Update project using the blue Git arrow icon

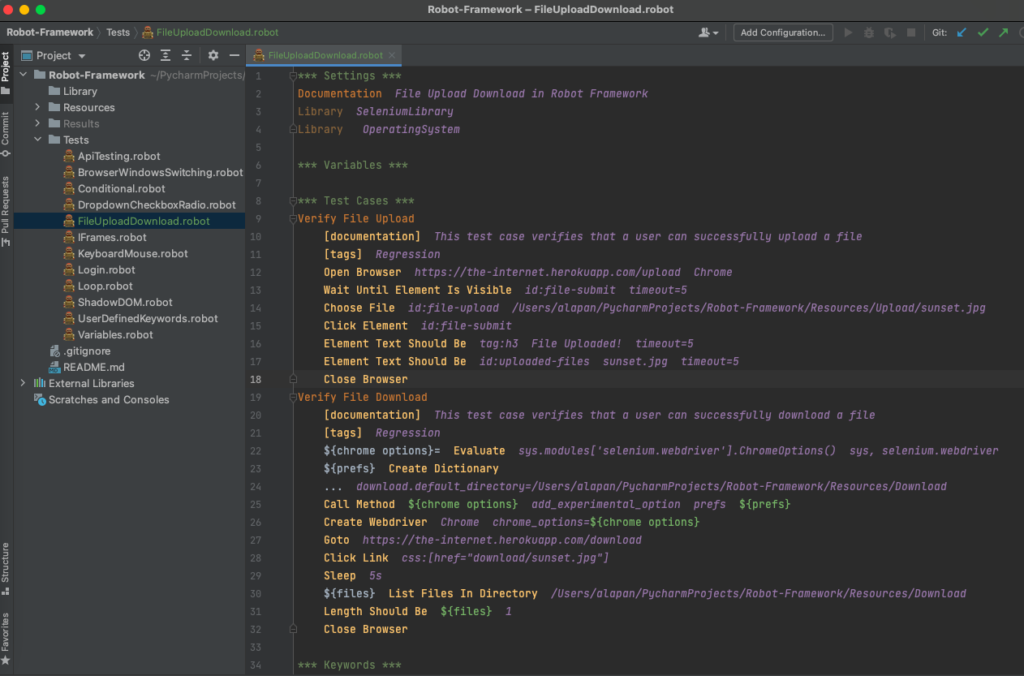960,31
